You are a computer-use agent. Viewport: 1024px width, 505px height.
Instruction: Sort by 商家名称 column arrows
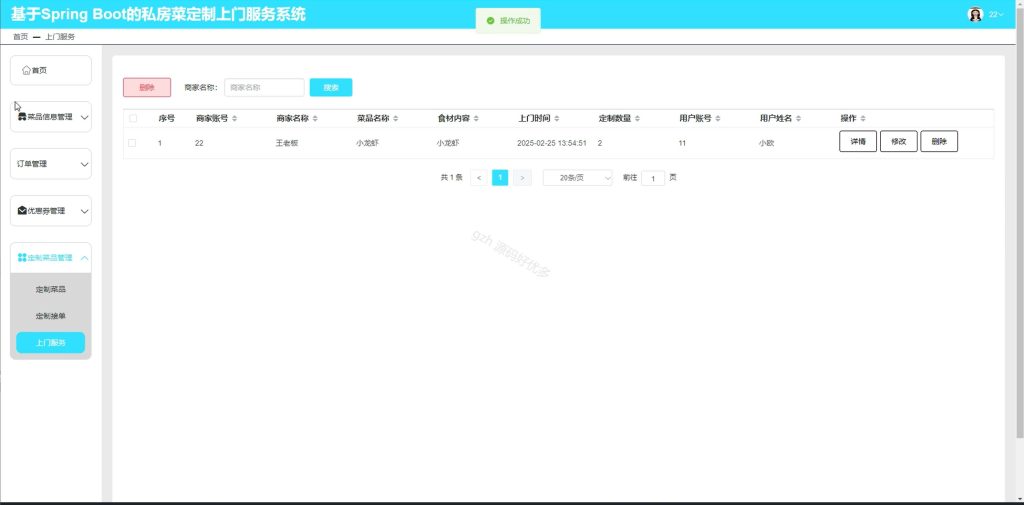coord(315,118)
